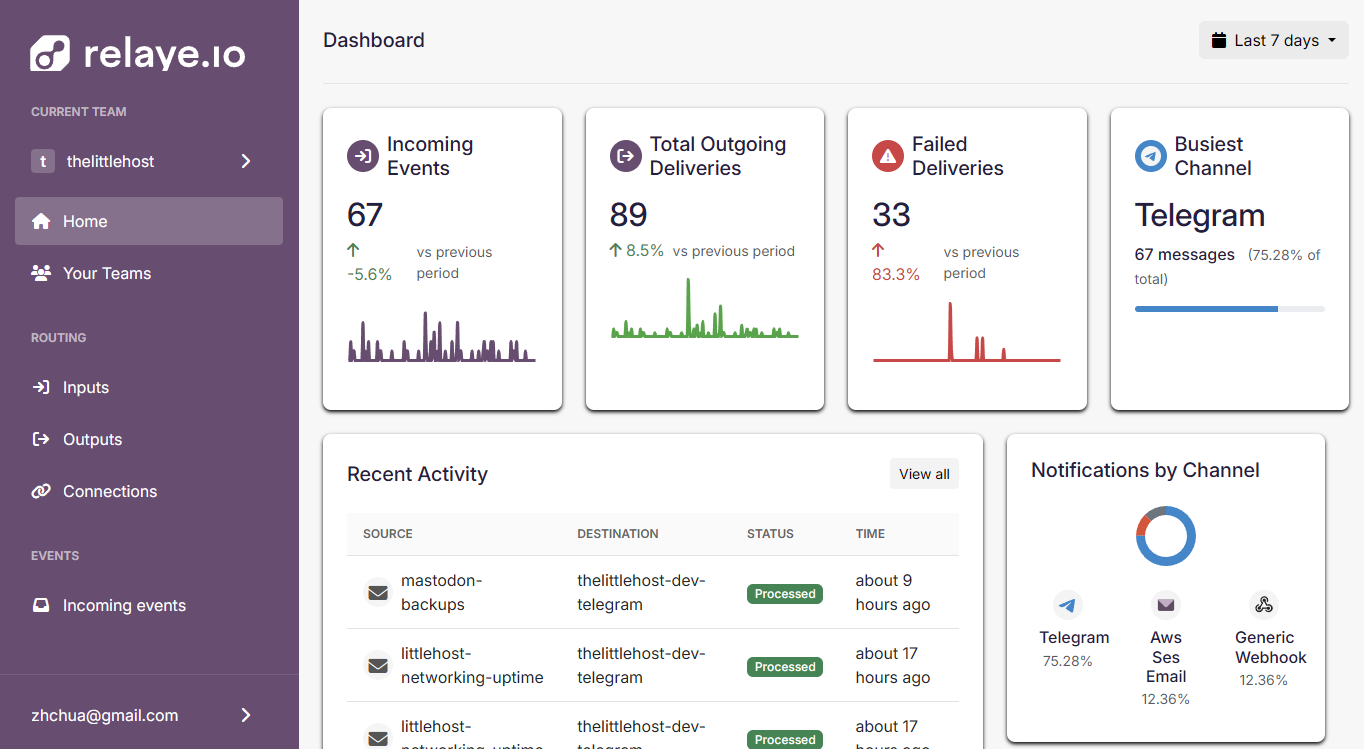Screen dimensions: 1364x749
Task: Click the relaye.io logo icon
Action: (50, 53)
